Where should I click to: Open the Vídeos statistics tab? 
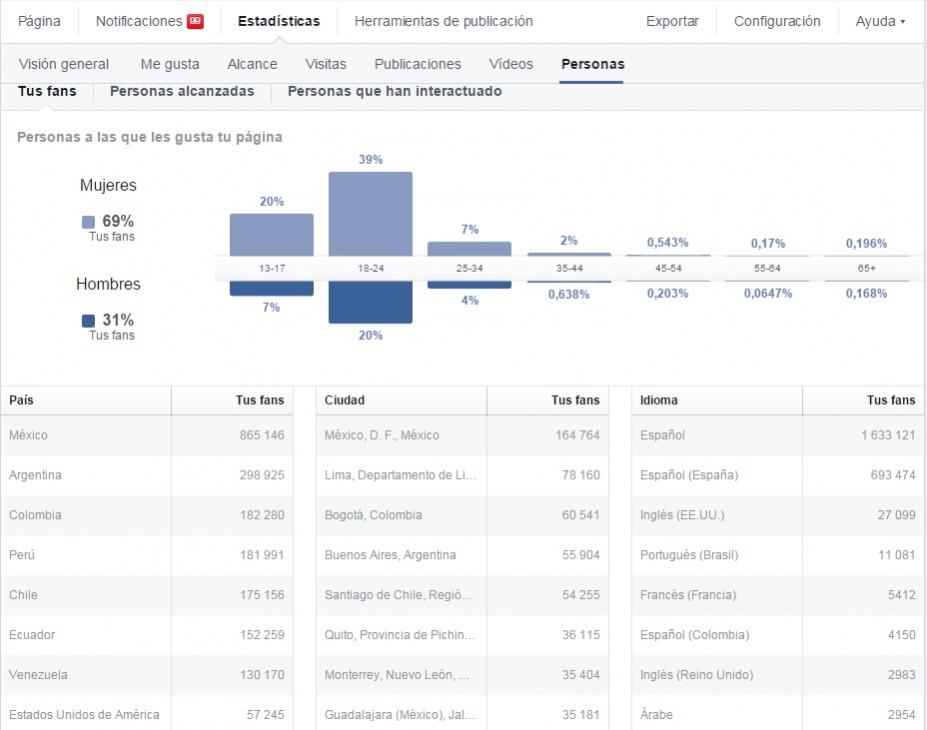(511, 64)
